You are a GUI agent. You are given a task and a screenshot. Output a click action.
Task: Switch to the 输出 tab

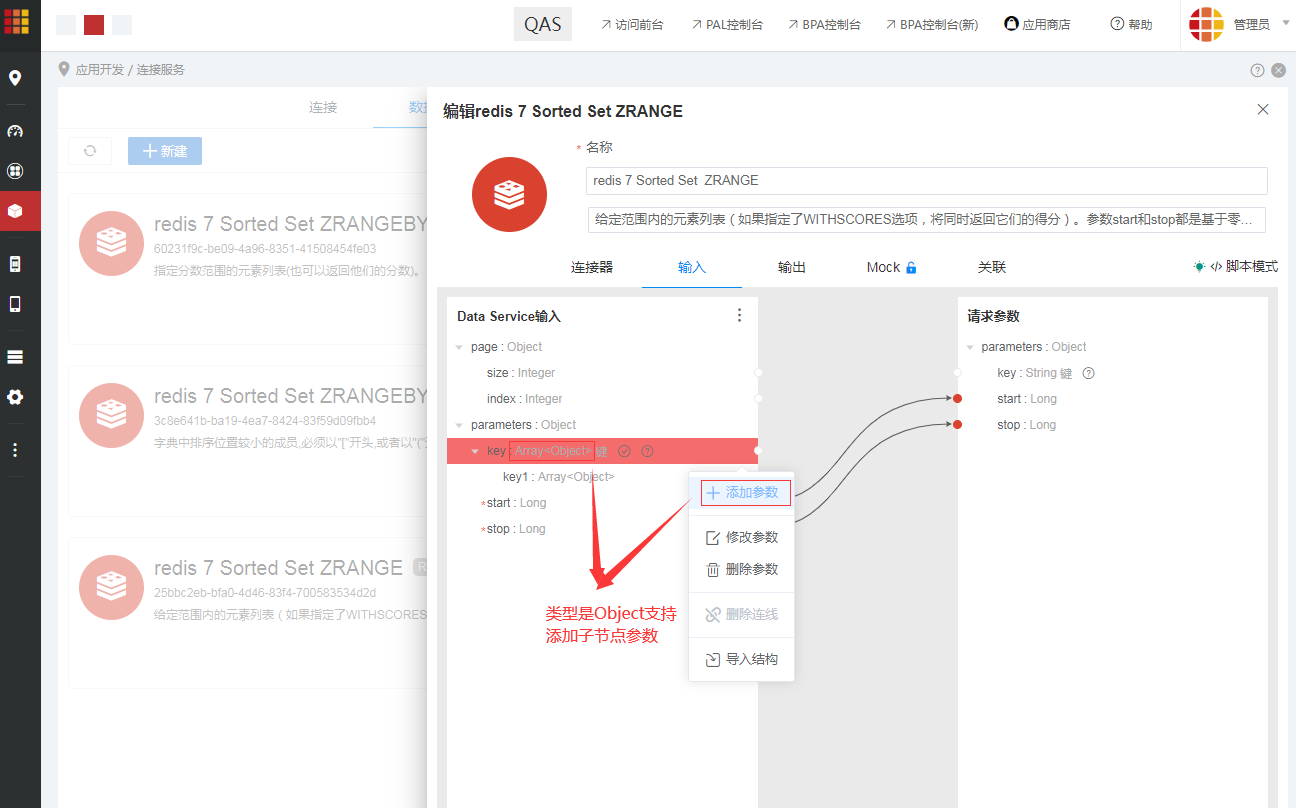(791, 267)
